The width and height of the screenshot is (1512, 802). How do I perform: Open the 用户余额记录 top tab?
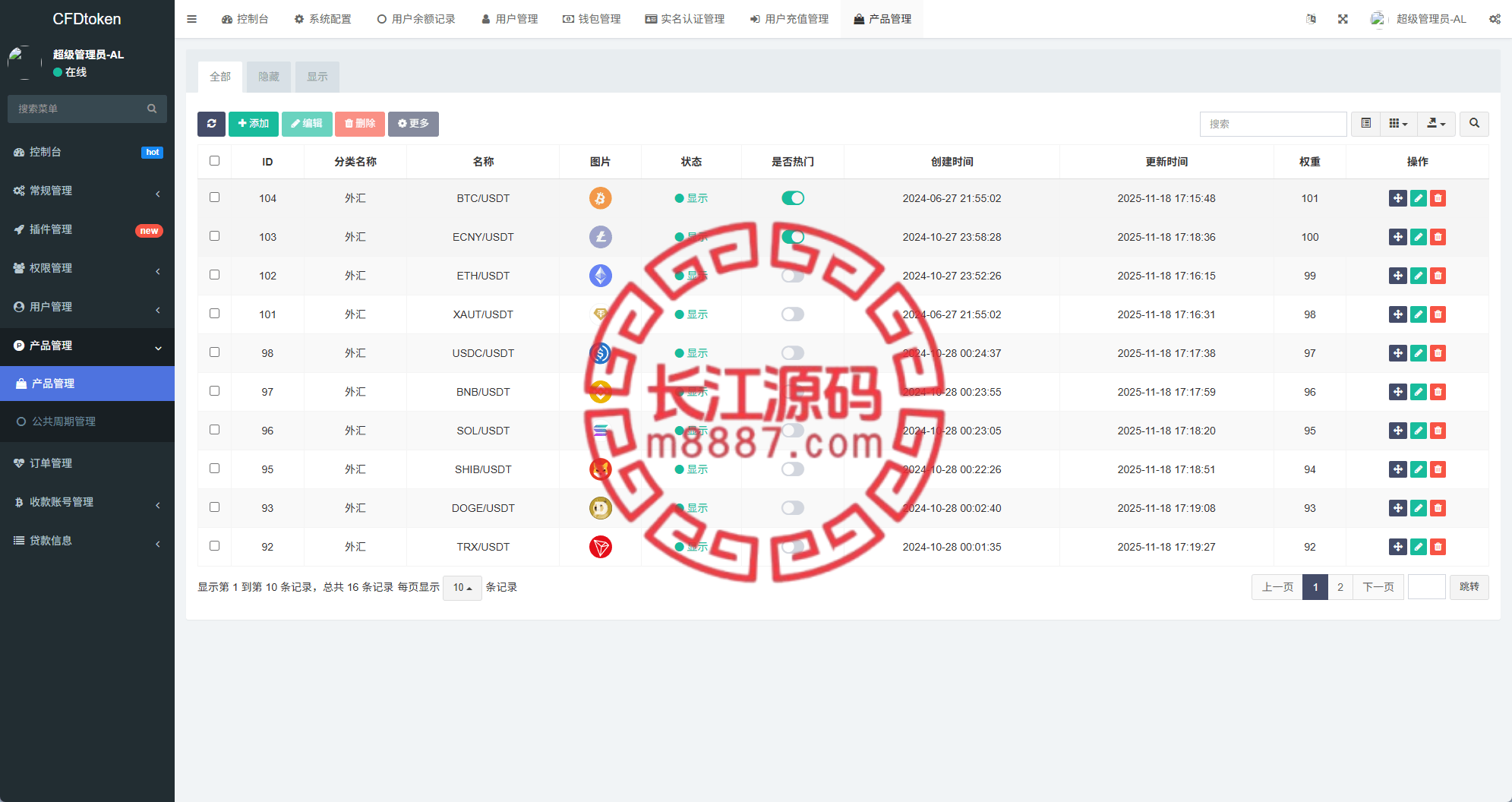tap(416, 19)
